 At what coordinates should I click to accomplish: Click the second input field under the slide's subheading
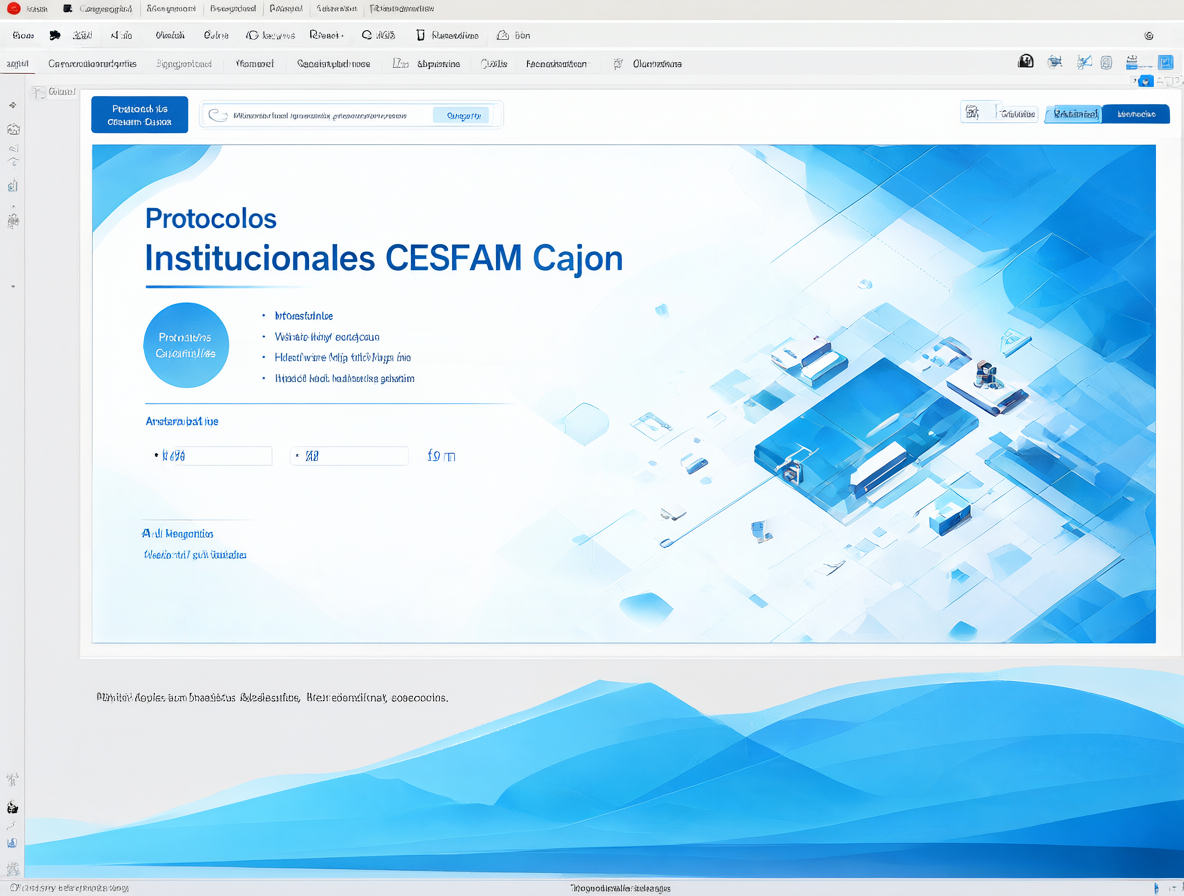pos(349,456)
